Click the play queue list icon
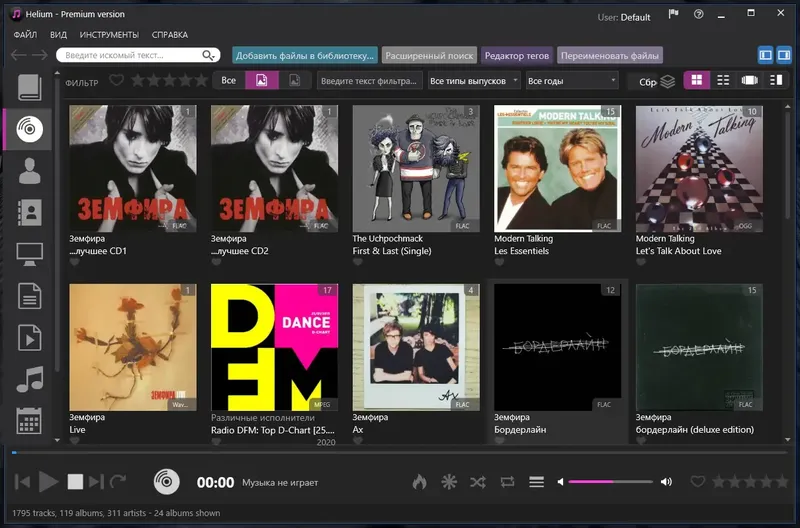This screenshot has height=528, width=800. pos(536,482)
